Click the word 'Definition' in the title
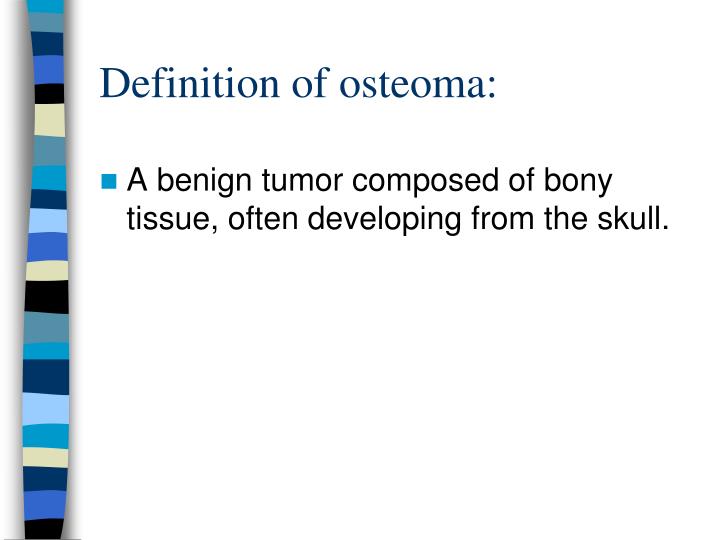The image size is (720, 540). tap(189, 83)
